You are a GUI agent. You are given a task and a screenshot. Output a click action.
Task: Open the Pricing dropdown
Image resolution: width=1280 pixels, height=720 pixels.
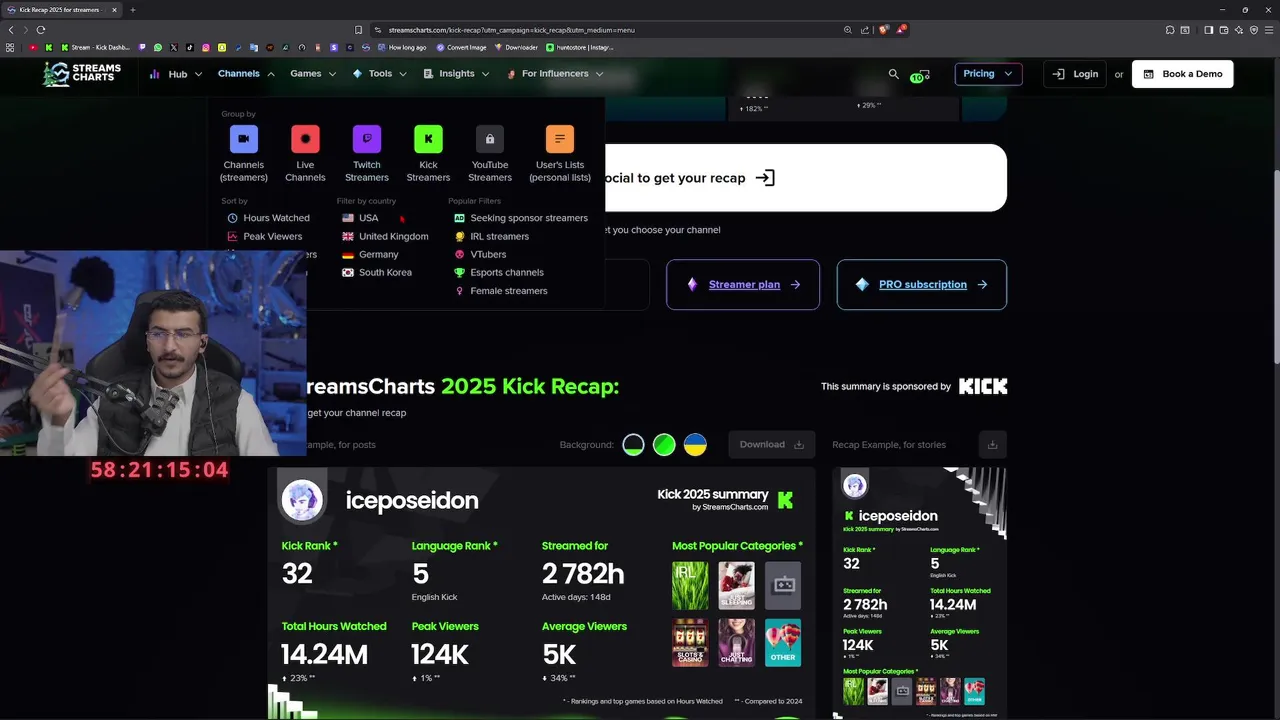[x=988, y=74]
